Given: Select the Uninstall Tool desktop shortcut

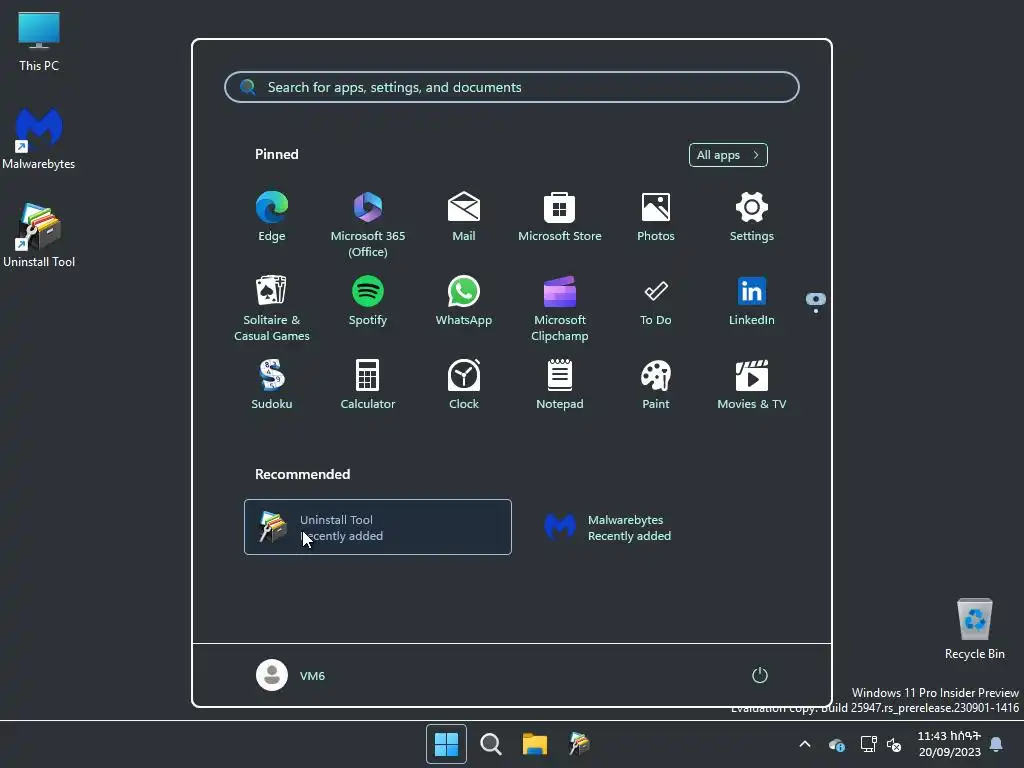Looking at the screenshot, I should click(x=39, y=236).
